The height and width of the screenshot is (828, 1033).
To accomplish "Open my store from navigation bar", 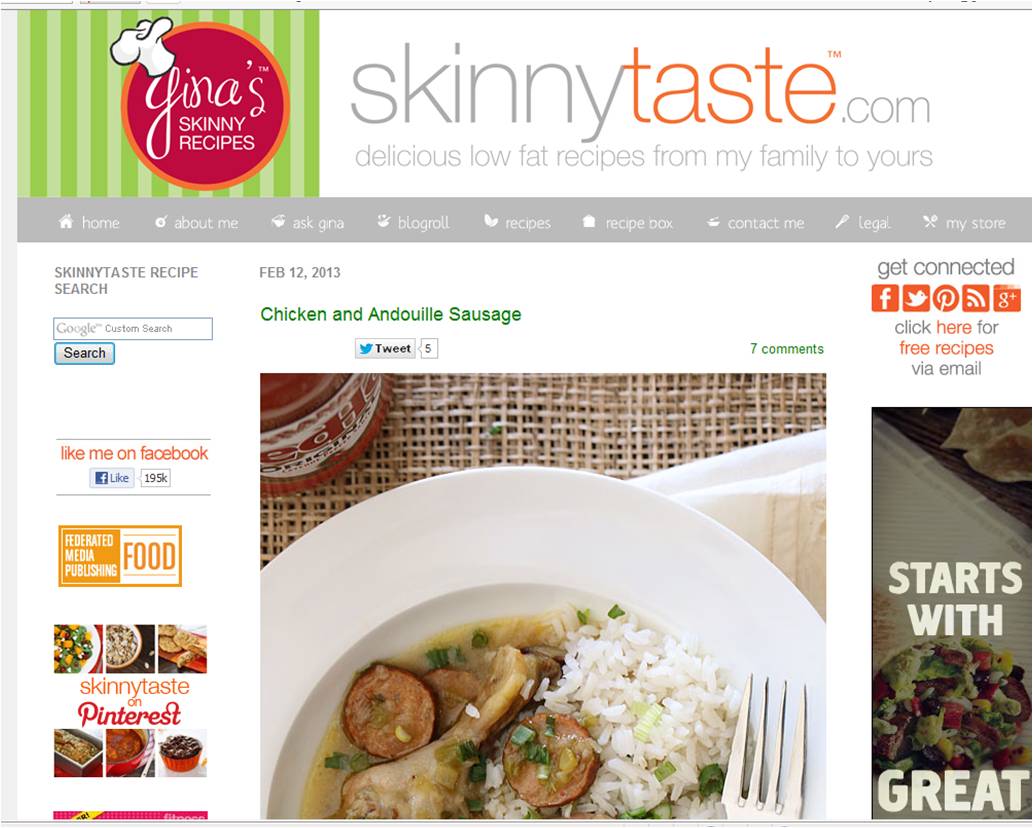I will pos(964,223).
